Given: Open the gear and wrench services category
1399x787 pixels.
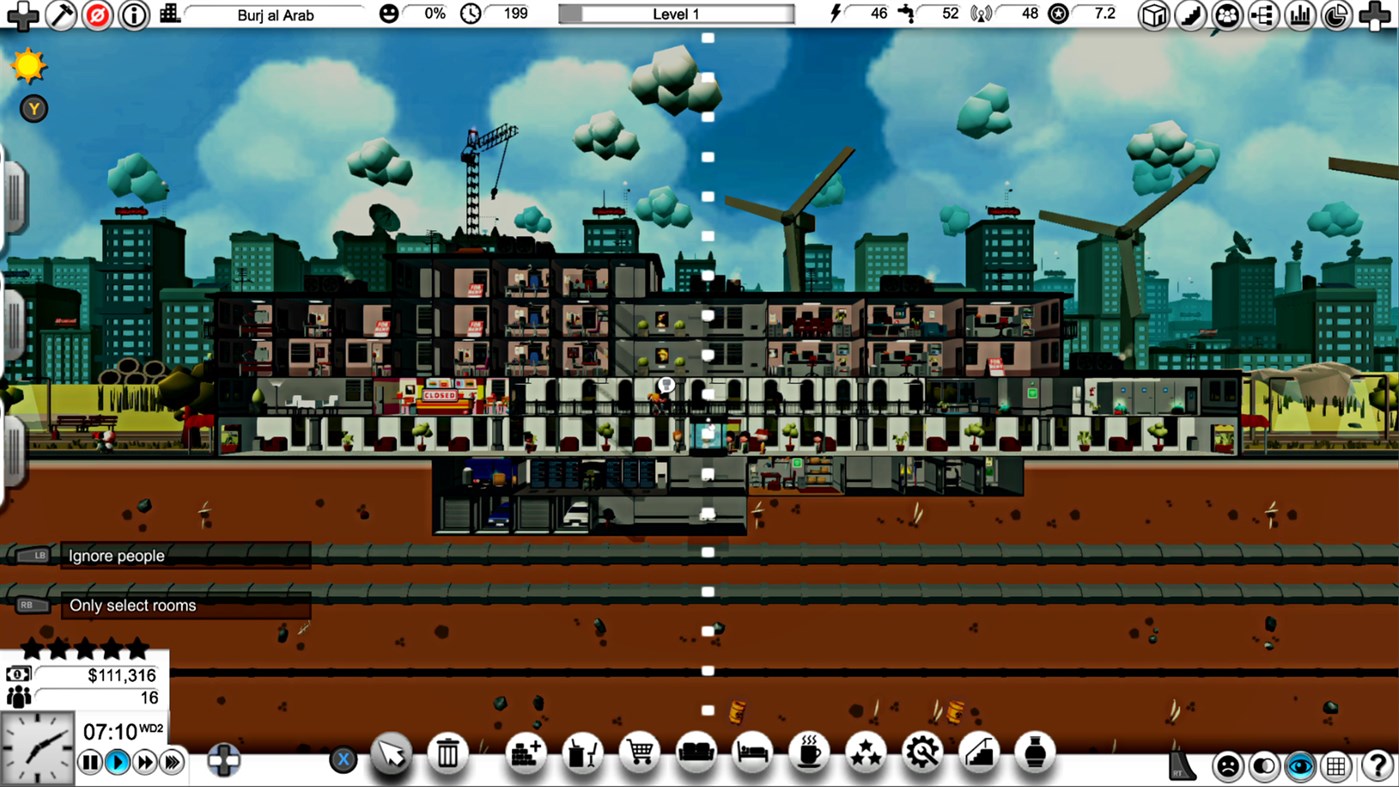Looking at the screenshot, I should point(922,753).
